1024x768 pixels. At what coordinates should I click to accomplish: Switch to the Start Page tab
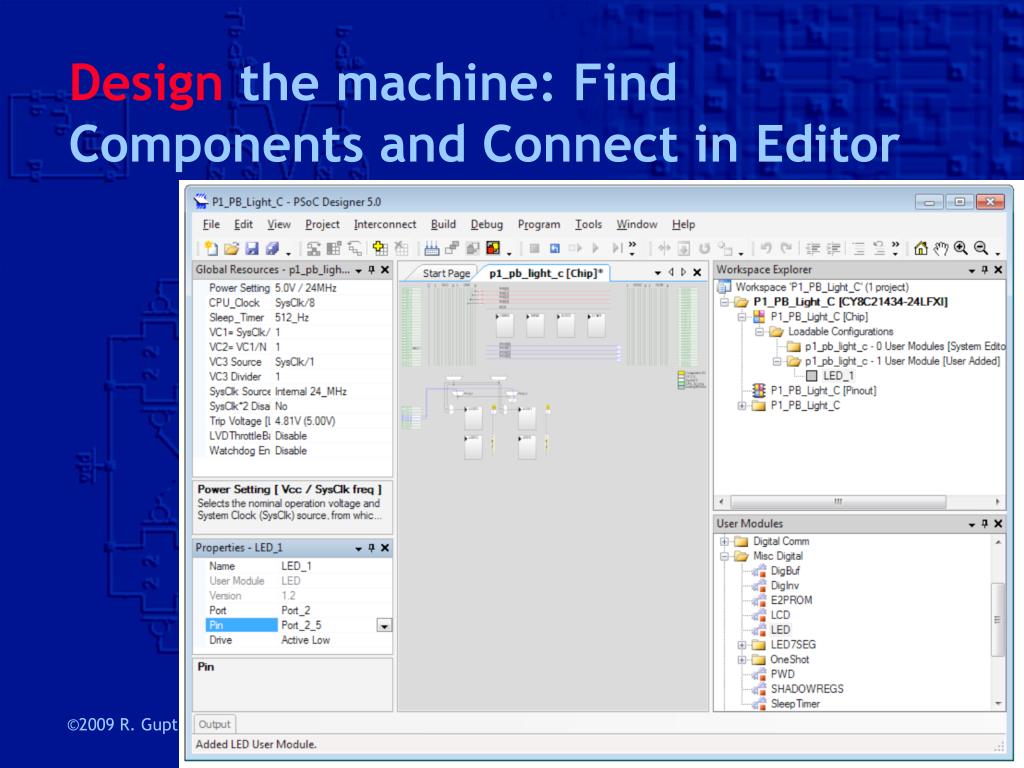(x=446, y=273)
